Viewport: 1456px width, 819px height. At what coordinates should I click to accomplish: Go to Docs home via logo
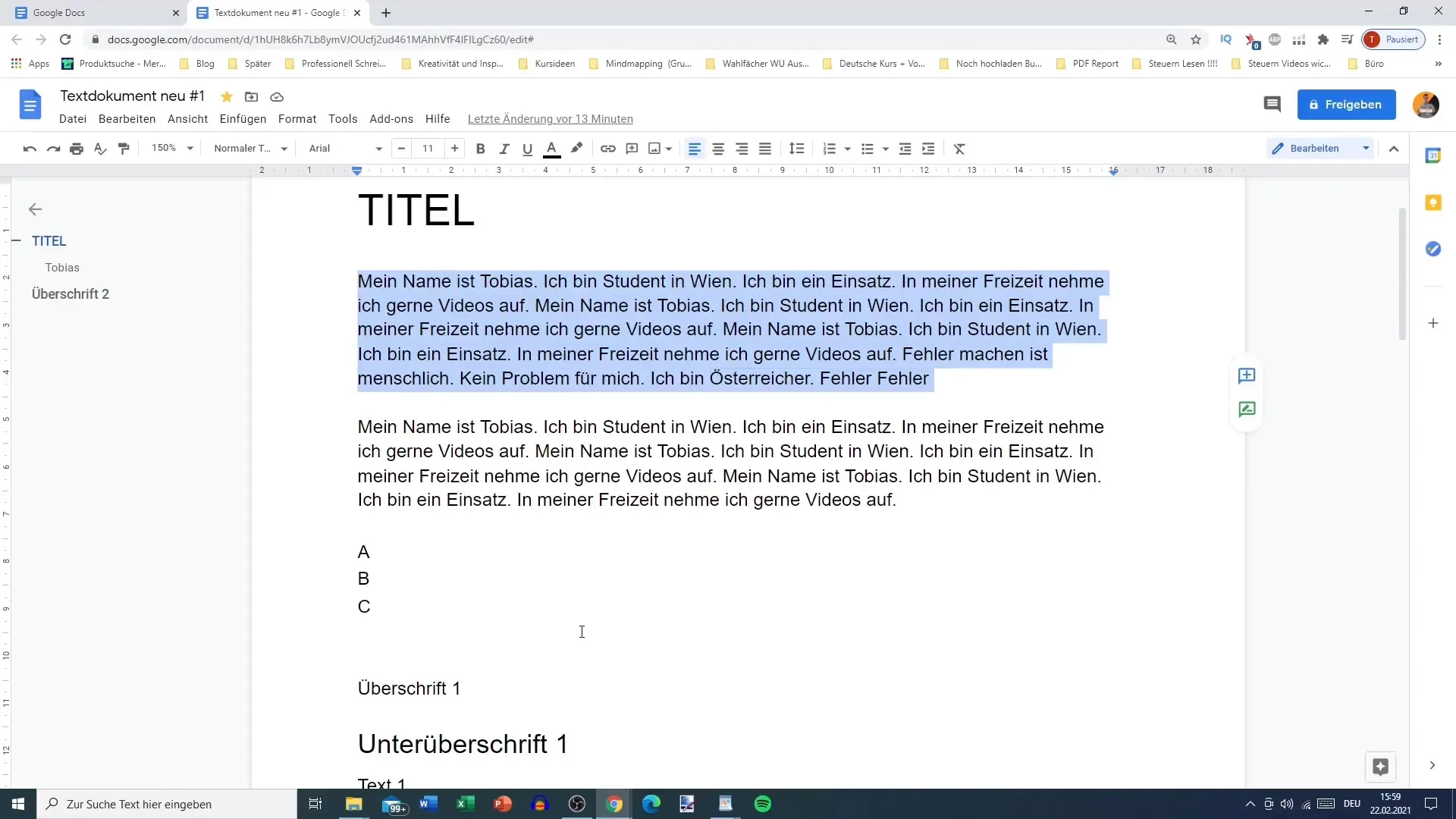(x=30, y=105)
